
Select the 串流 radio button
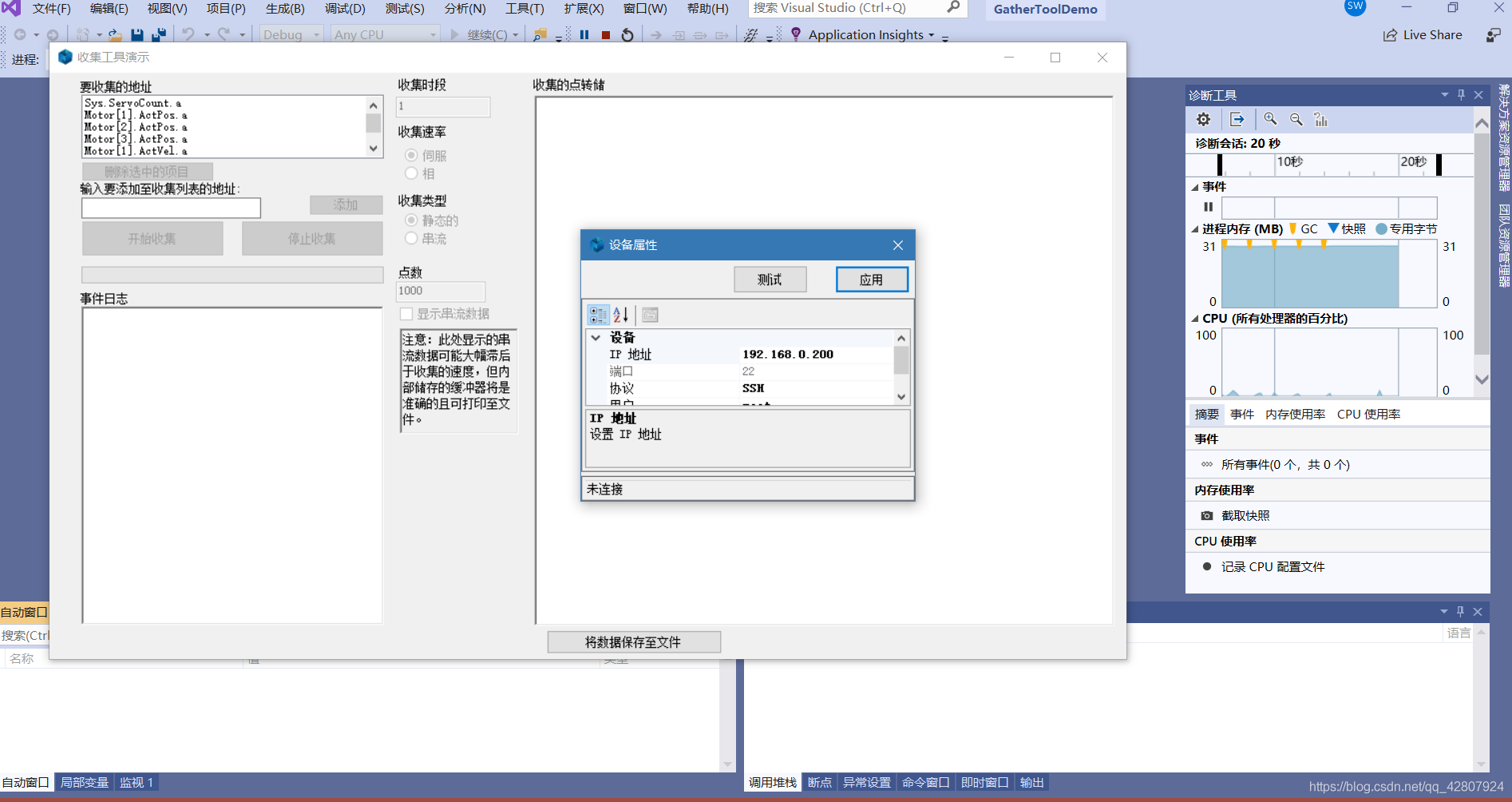click(x=411, y=238)
